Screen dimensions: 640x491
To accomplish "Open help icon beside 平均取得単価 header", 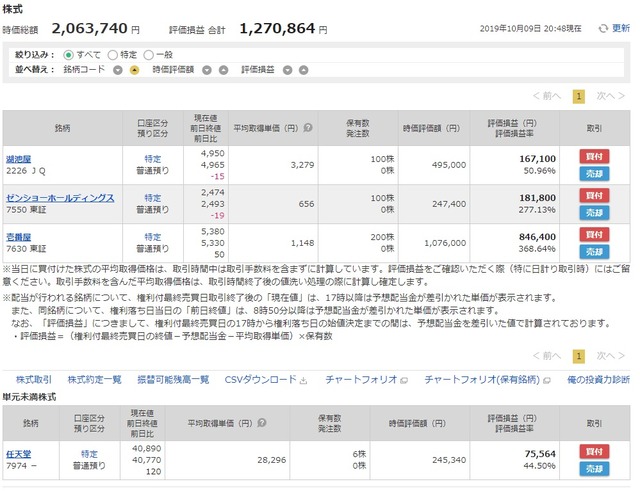I will pyautogui.click(x=308, y=128).
